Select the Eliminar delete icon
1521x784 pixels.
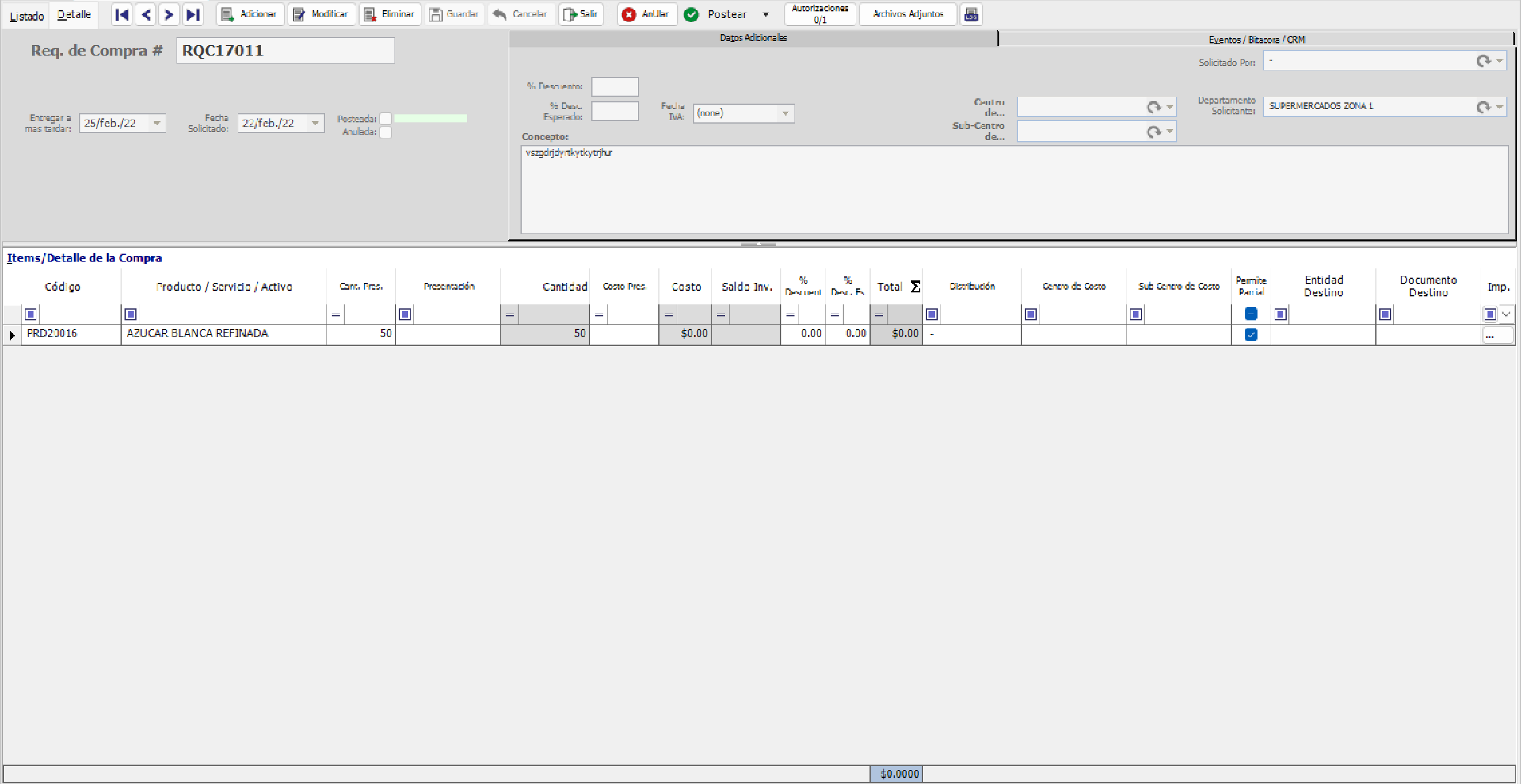click(369, 14)
